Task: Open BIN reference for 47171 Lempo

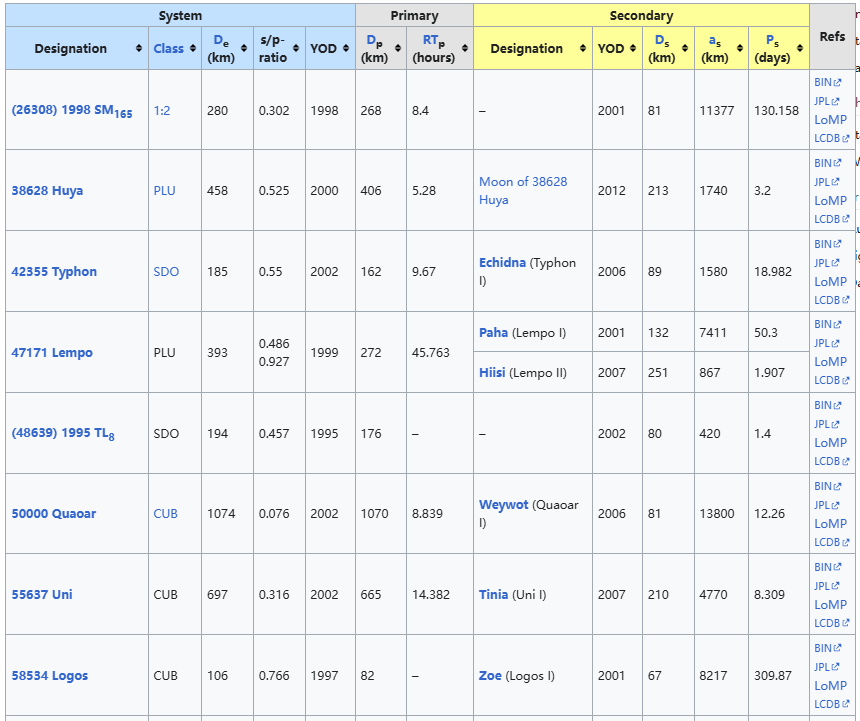Action: coord(825,324)
